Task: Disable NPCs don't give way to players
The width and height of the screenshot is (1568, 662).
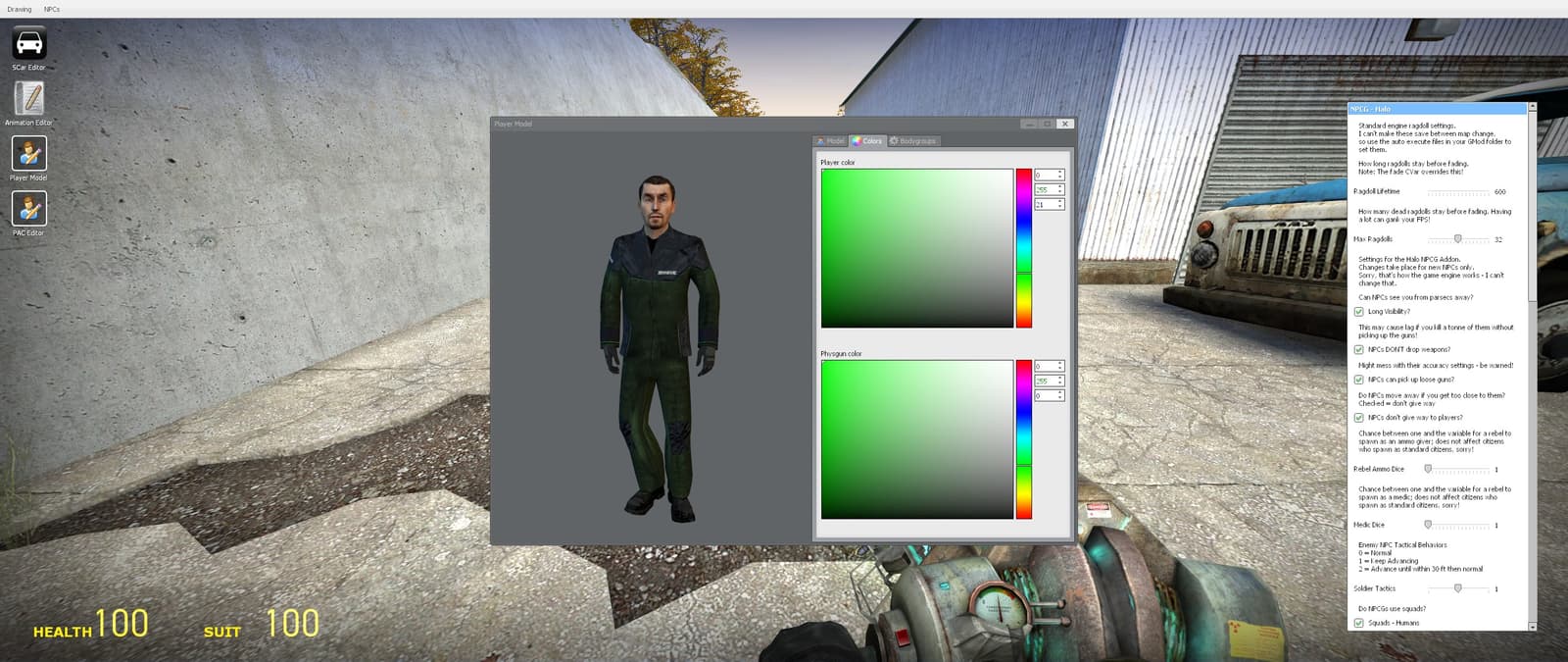Action: 1358,418
